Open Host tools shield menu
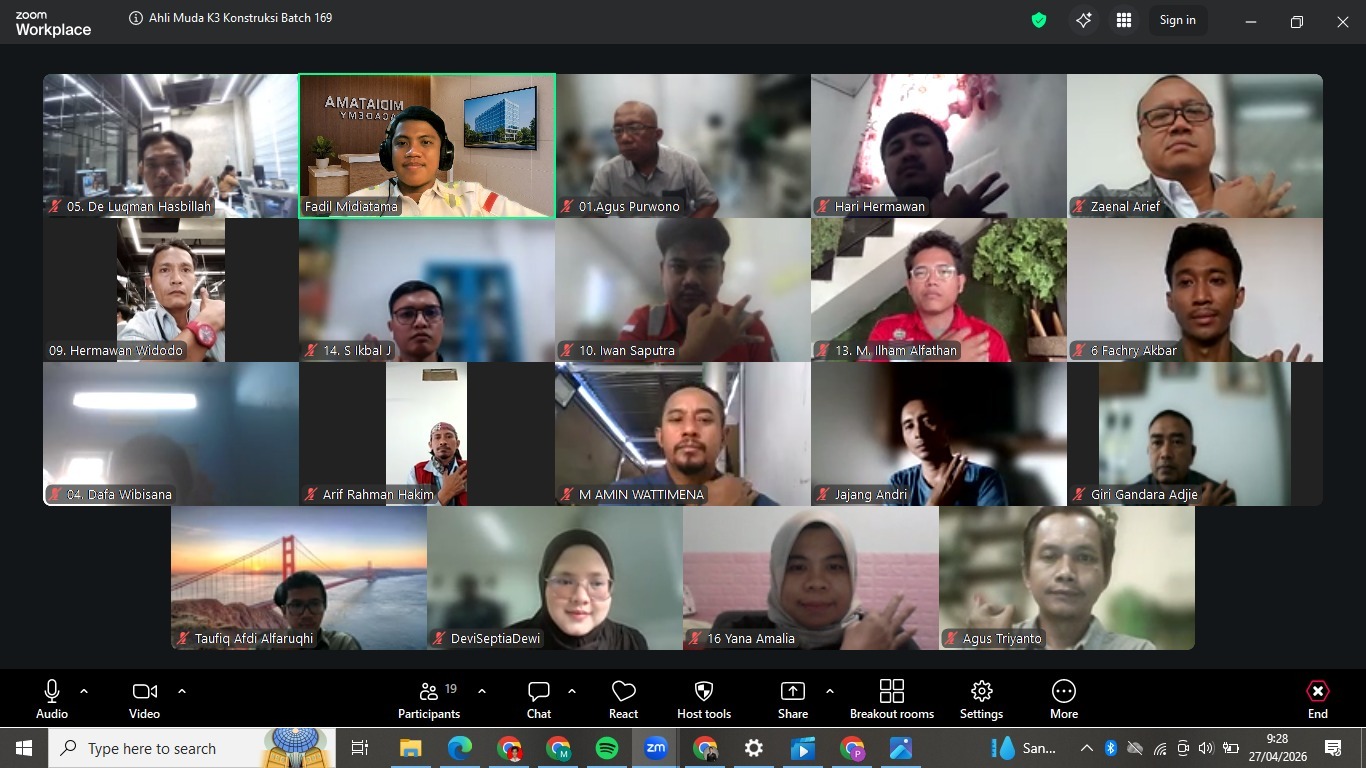 pos(704,698)
